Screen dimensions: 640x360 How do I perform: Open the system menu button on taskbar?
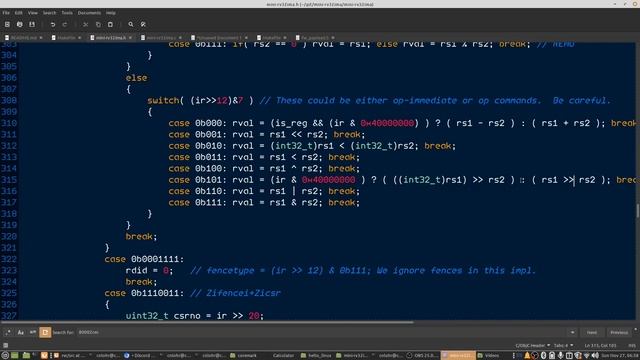coord(5,356)
